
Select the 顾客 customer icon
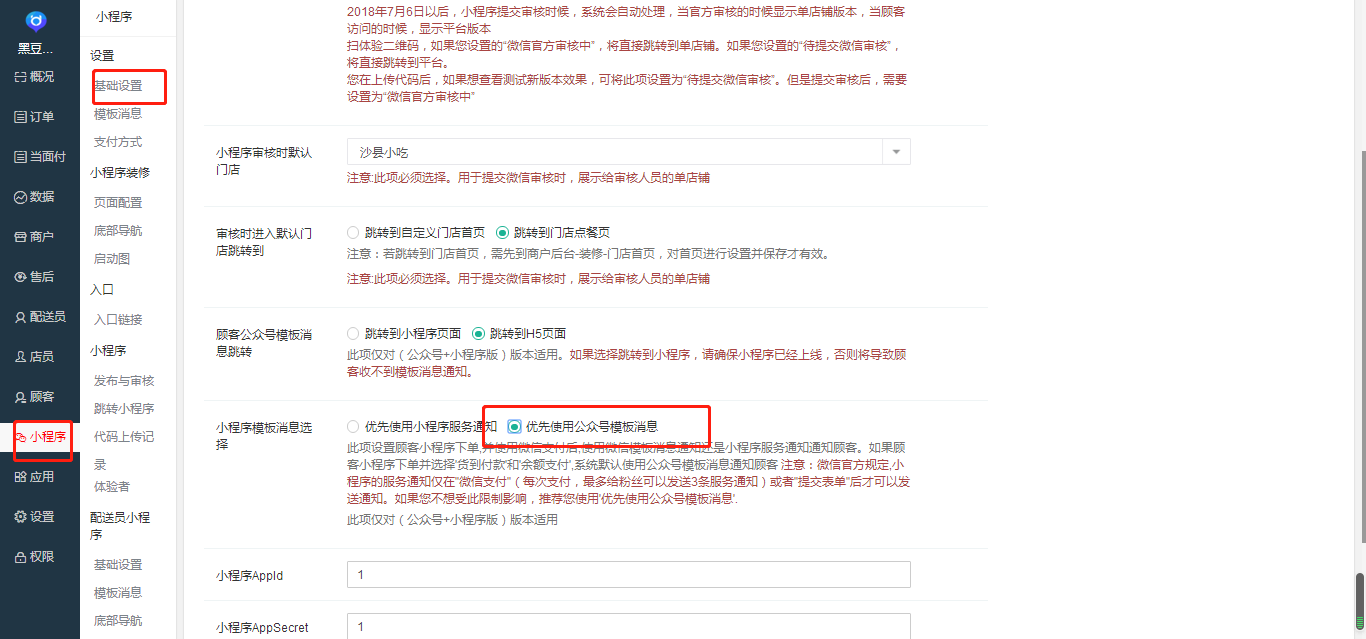[20, 397]
